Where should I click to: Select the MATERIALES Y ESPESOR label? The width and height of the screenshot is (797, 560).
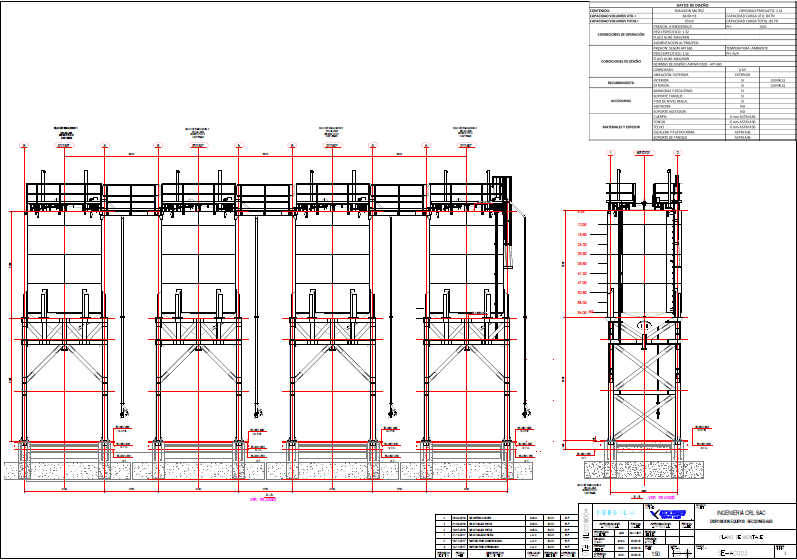pos(621,127)
